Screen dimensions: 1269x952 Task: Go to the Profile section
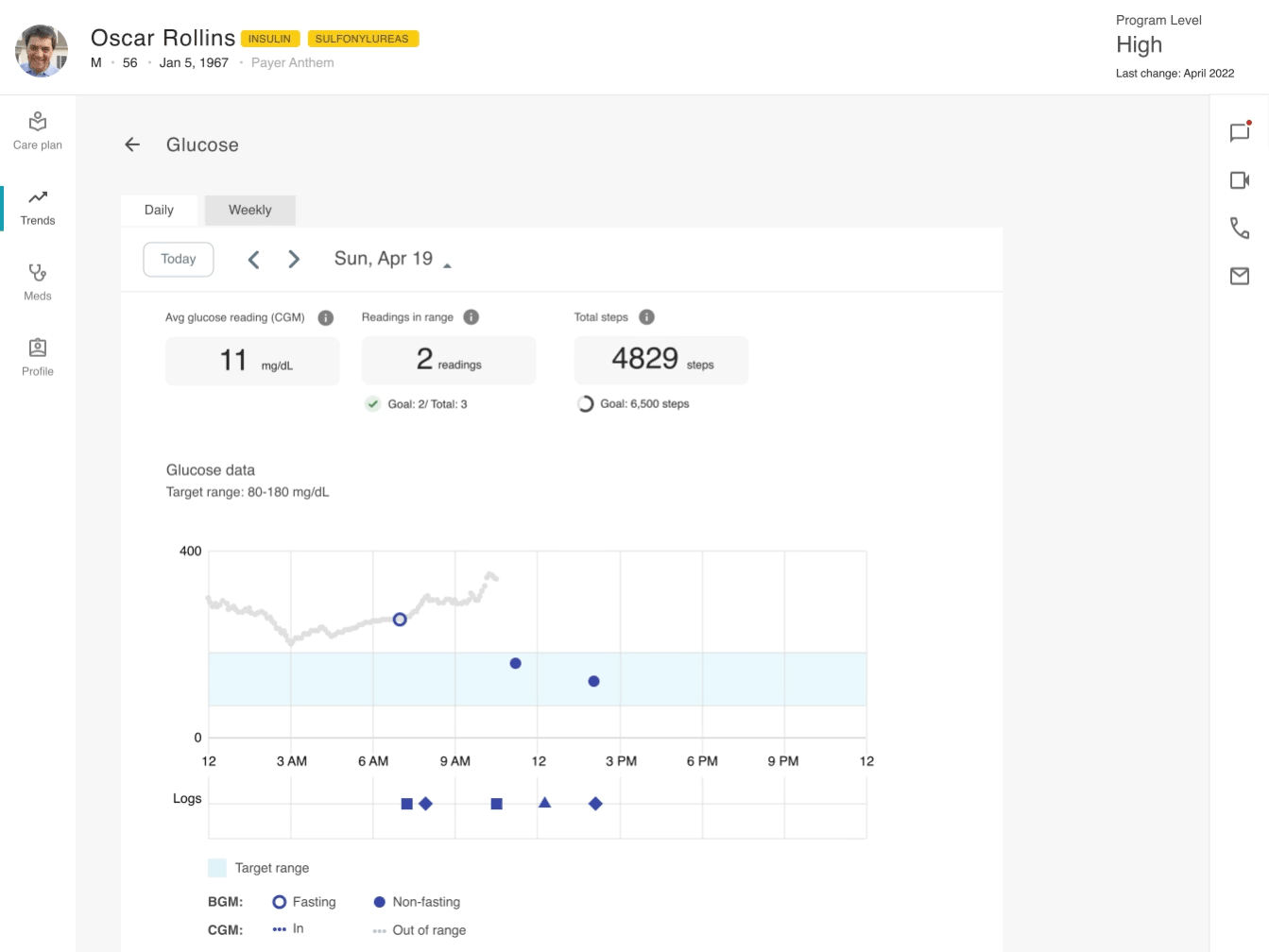point(38,358)
